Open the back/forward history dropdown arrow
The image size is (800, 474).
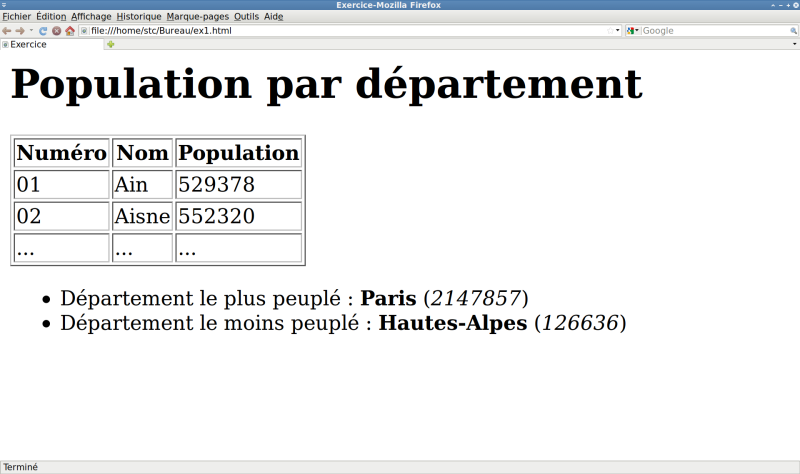tap(31, 30)
